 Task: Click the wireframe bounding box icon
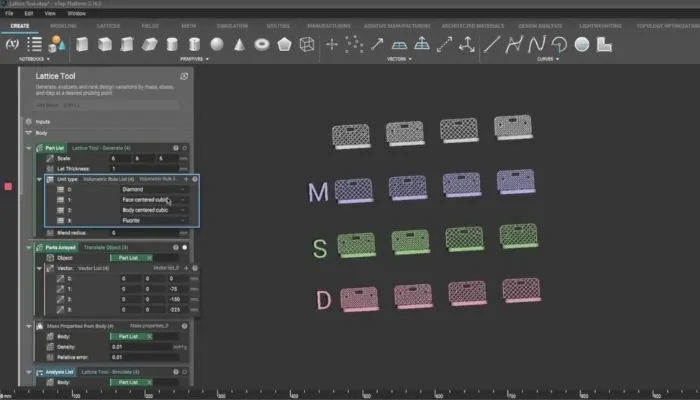coord(307,44)
